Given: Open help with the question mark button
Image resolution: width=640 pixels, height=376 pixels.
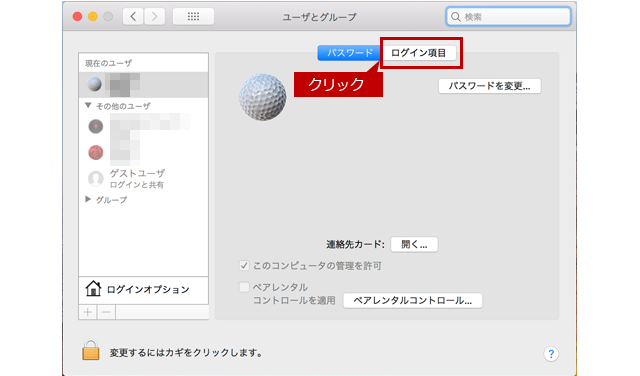Looking at the screenshot, I should point(551,354).
